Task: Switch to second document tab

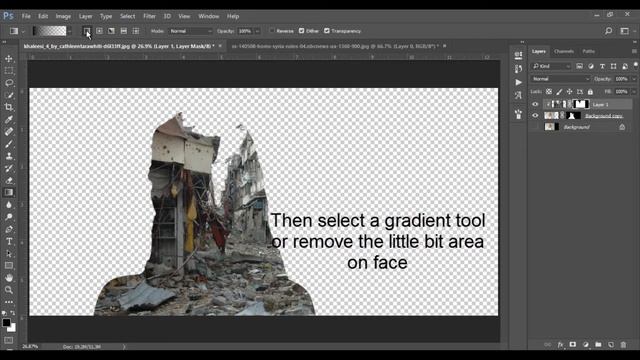Action: 335,46
